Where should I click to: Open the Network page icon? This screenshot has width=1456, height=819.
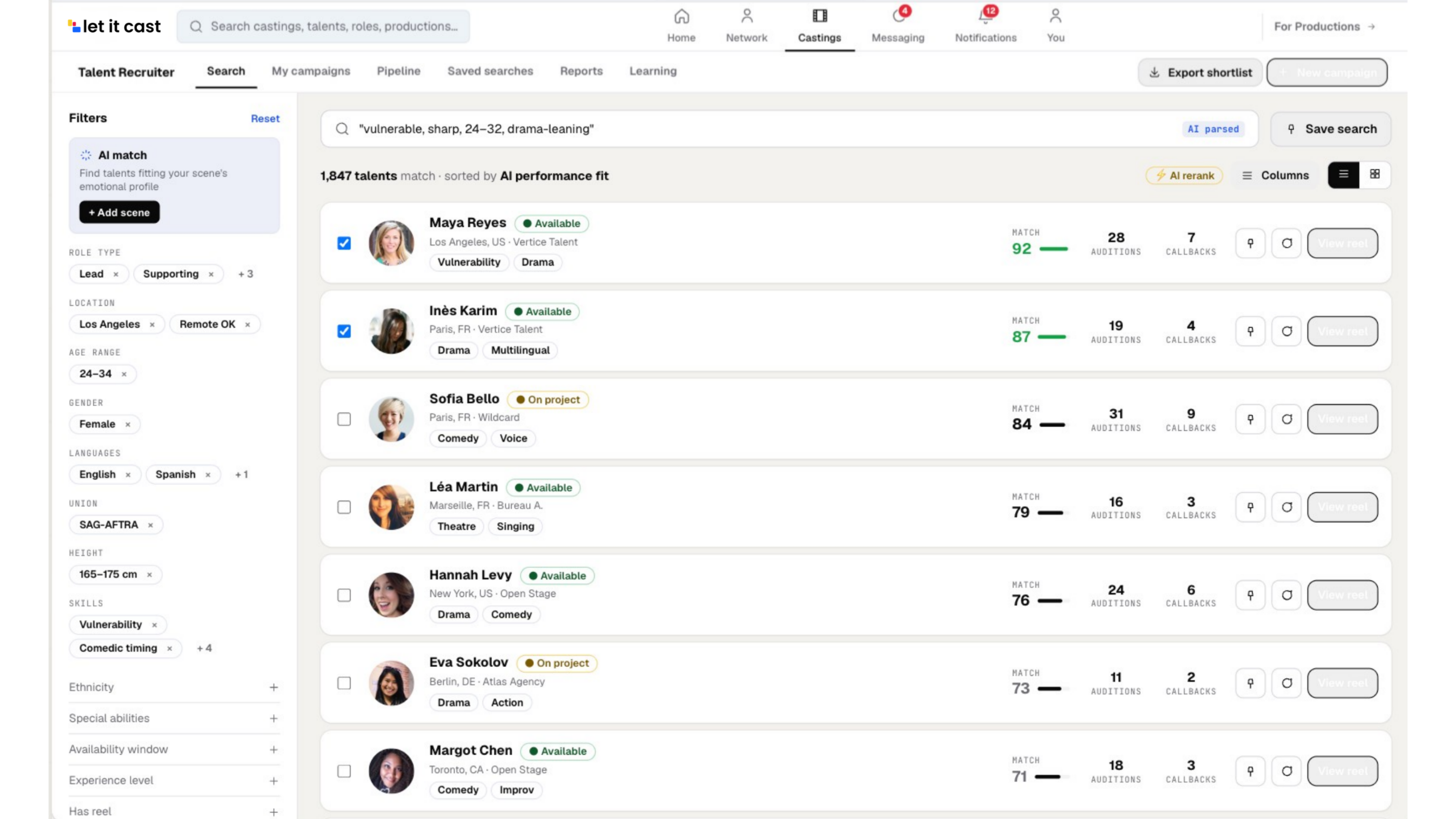[x=747, y=16]
